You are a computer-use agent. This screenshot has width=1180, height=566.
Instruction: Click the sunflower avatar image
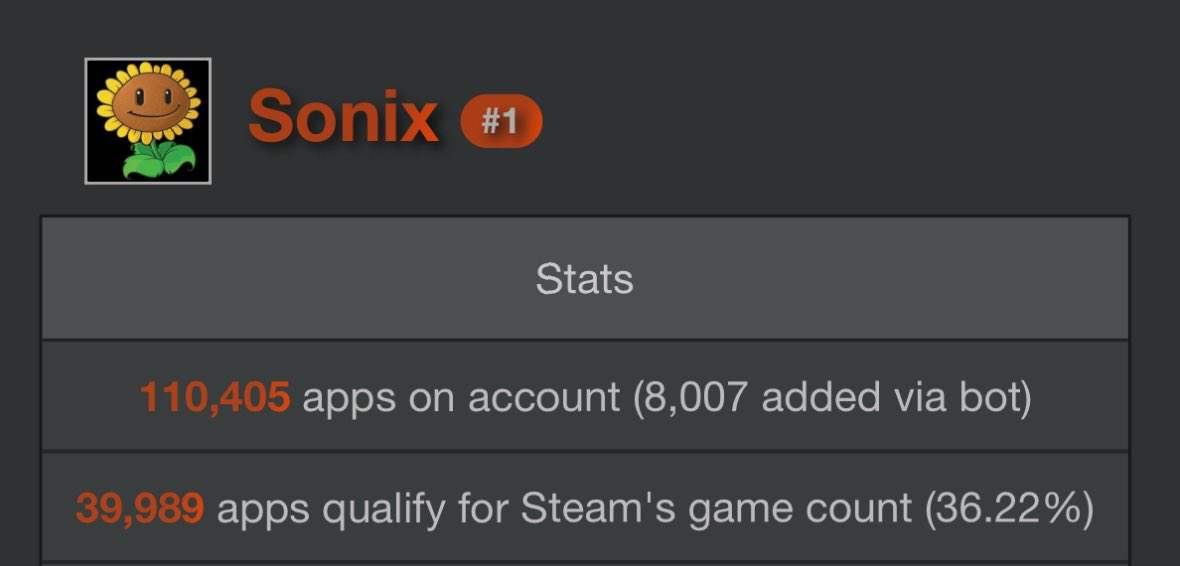pyautogui.click(x=148, y=121)
